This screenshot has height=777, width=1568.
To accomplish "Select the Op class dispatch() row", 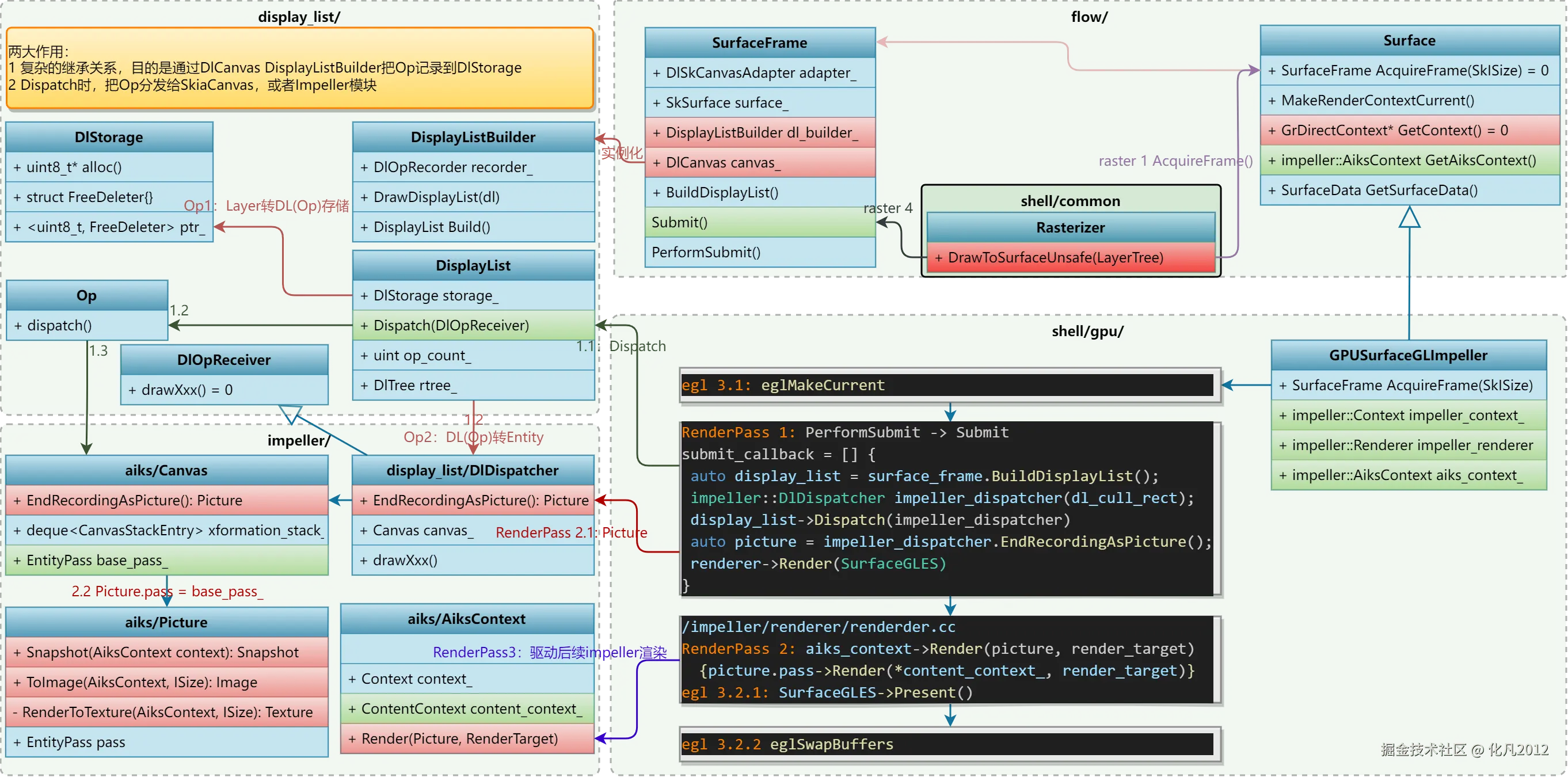I will coord(86,326).
